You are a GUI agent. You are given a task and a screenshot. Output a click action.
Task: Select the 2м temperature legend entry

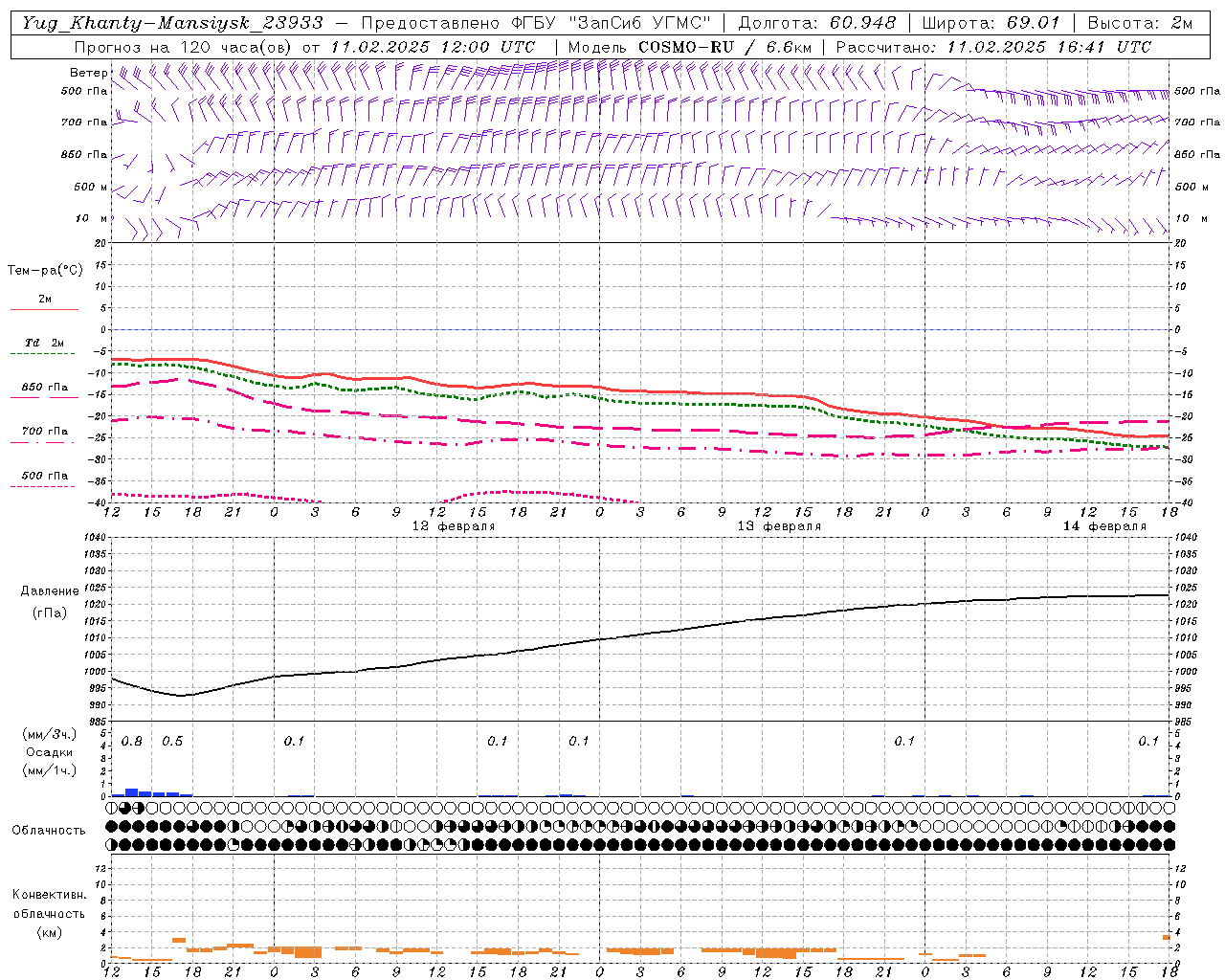click(45, 300)
